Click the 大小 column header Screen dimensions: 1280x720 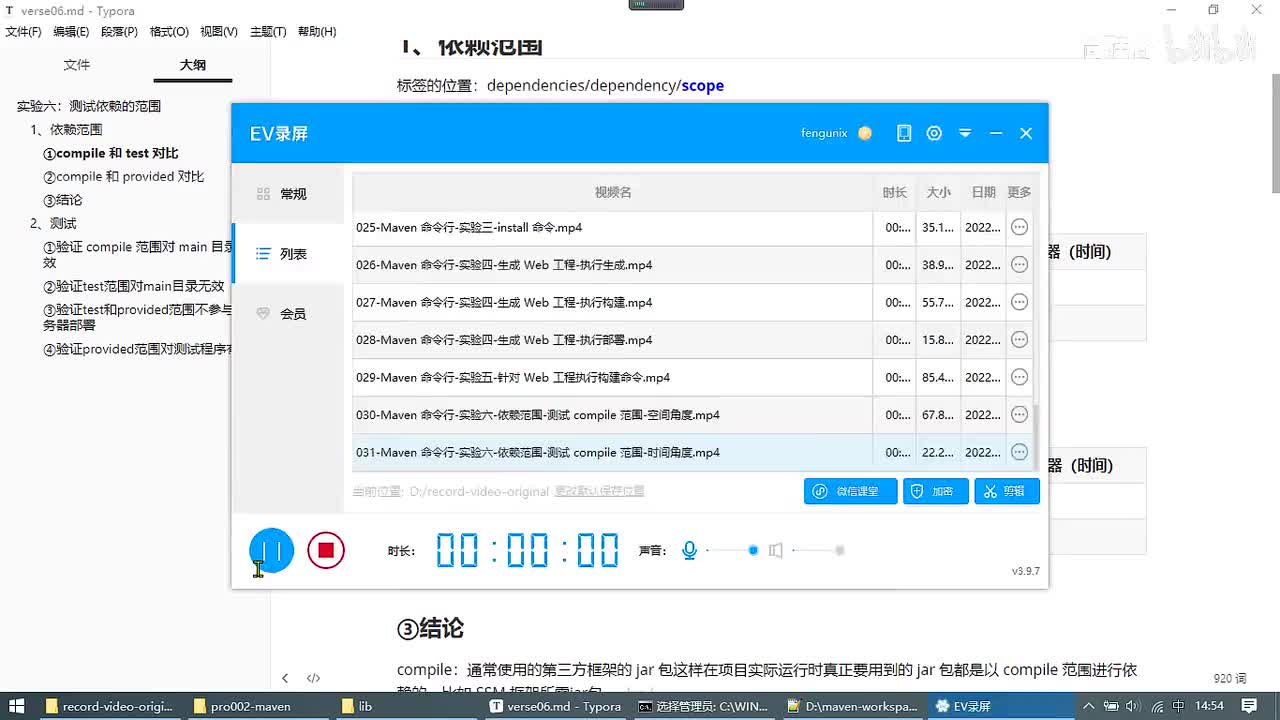(938, 192)
